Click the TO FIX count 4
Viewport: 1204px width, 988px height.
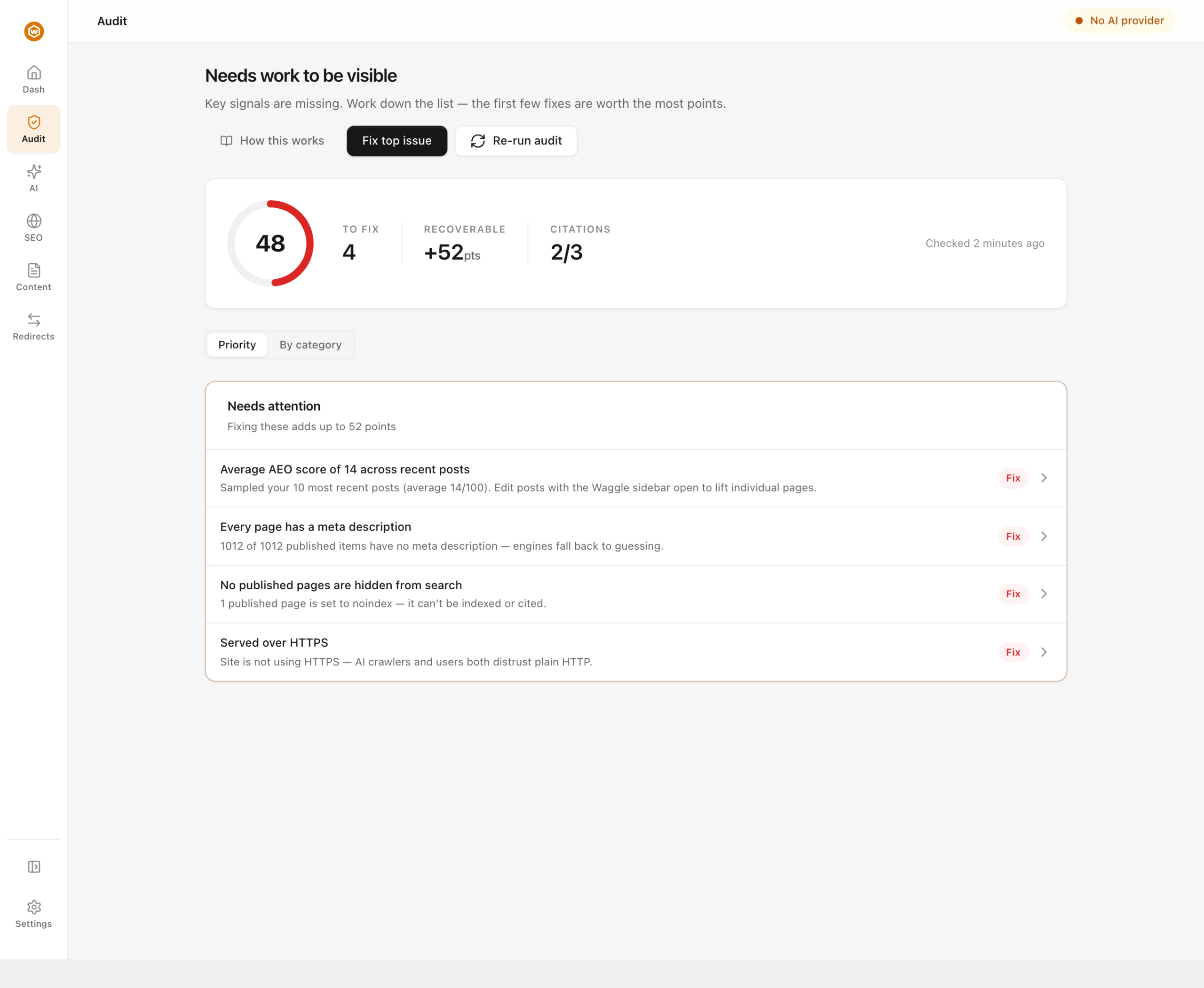349,252
